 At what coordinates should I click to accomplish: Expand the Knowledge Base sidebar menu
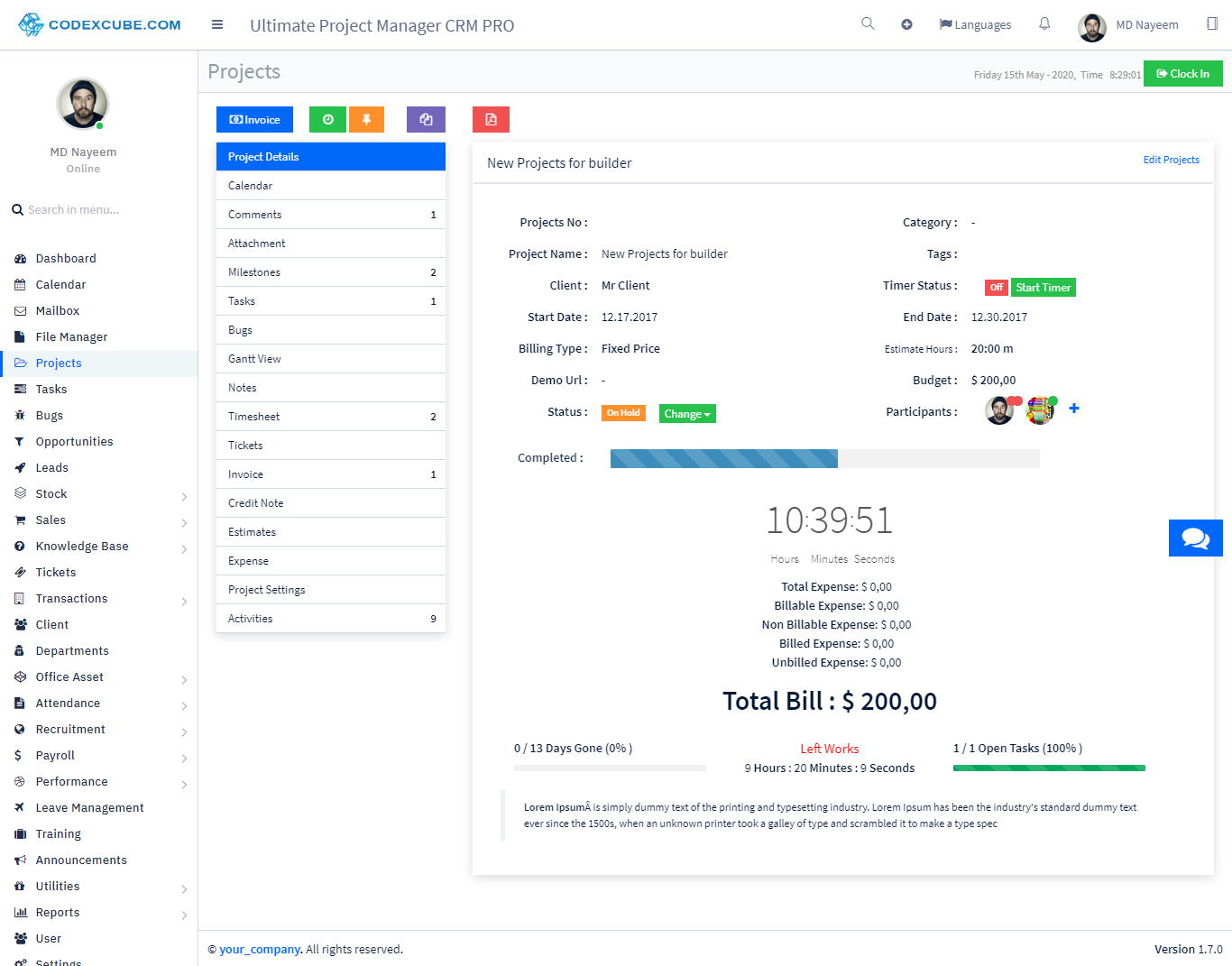[x=99, y=547]
